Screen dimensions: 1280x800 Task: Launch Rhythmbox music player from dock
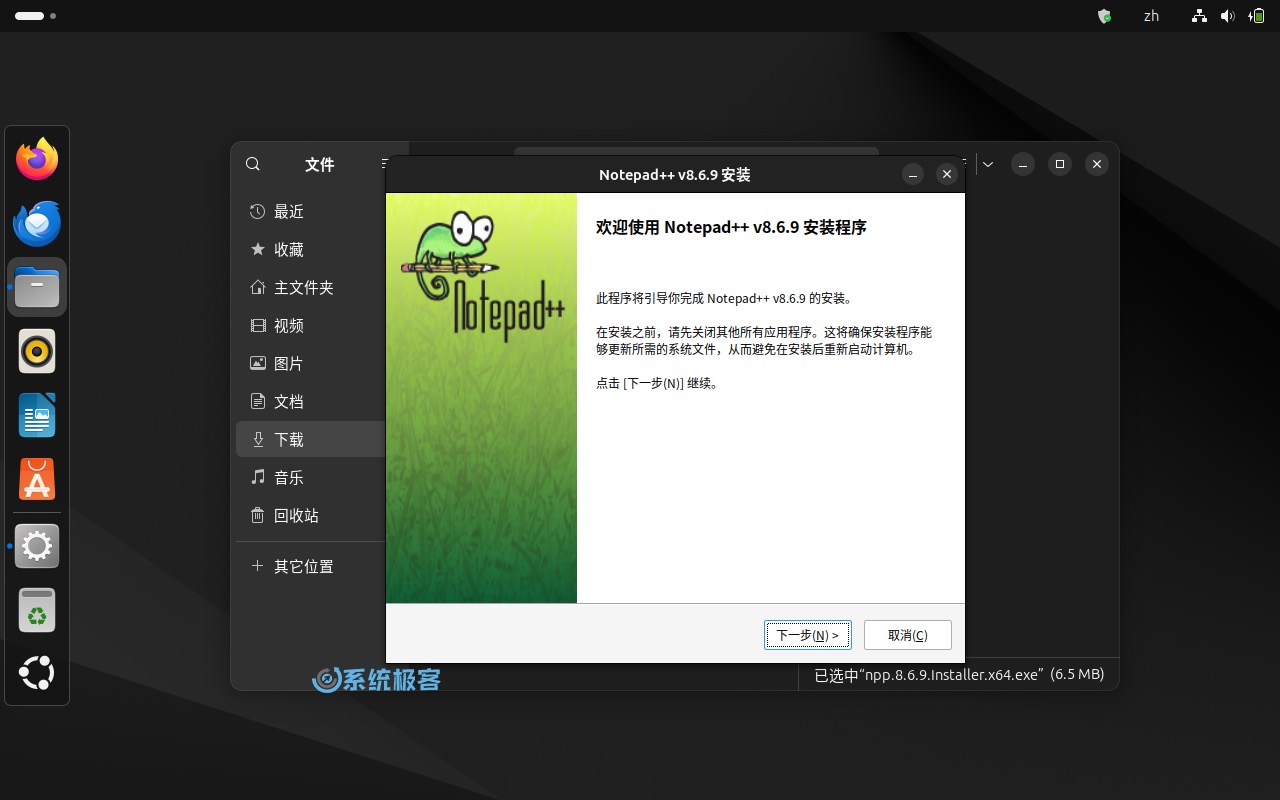tap(37, 351)
